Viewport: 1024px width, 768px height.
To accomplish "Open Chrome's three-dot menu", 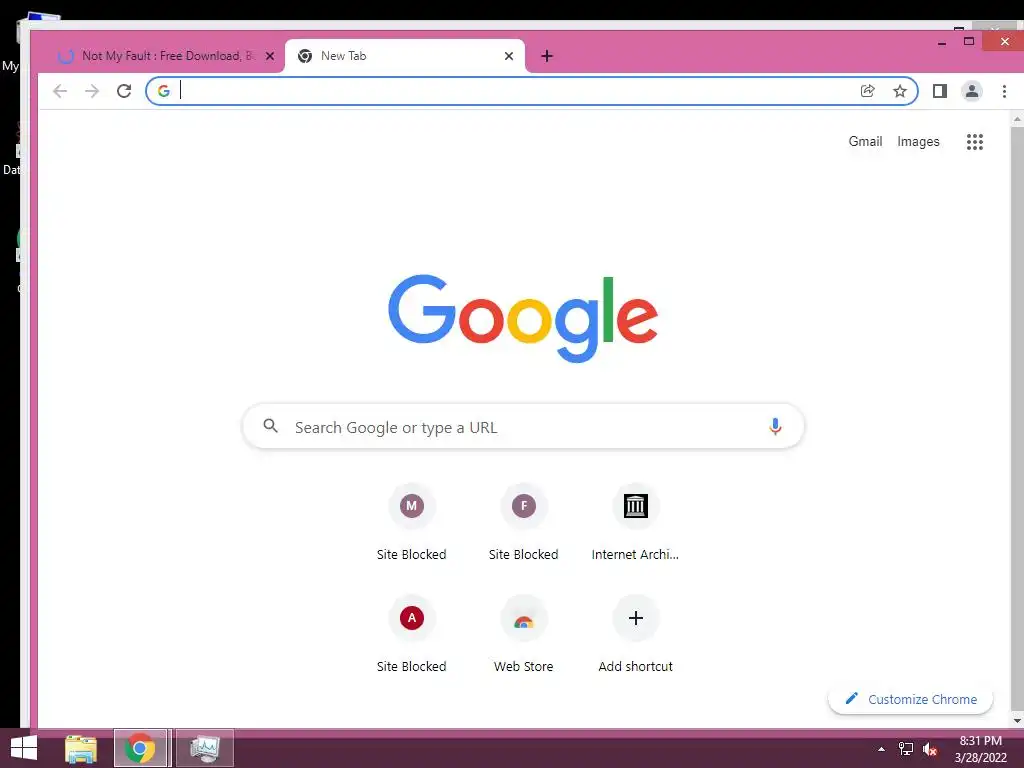I will (x=1004, y=91).
